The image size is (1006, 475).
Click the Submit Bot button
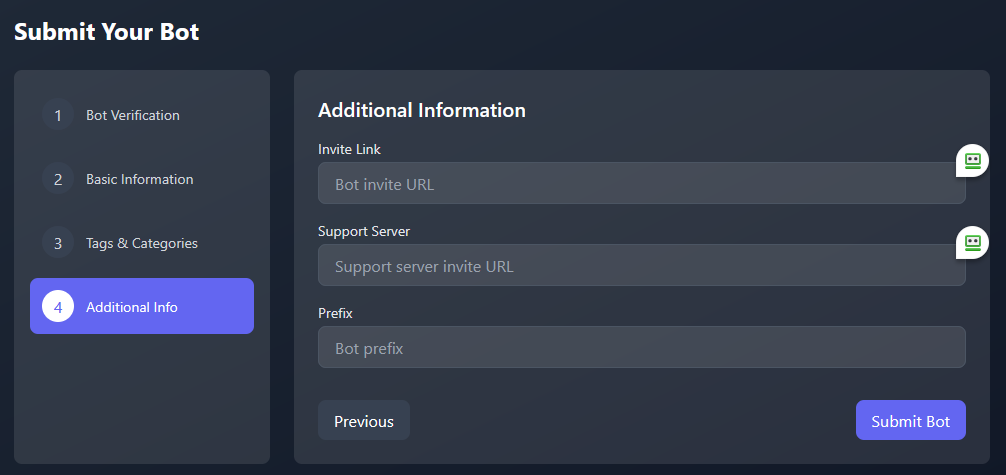910,420
